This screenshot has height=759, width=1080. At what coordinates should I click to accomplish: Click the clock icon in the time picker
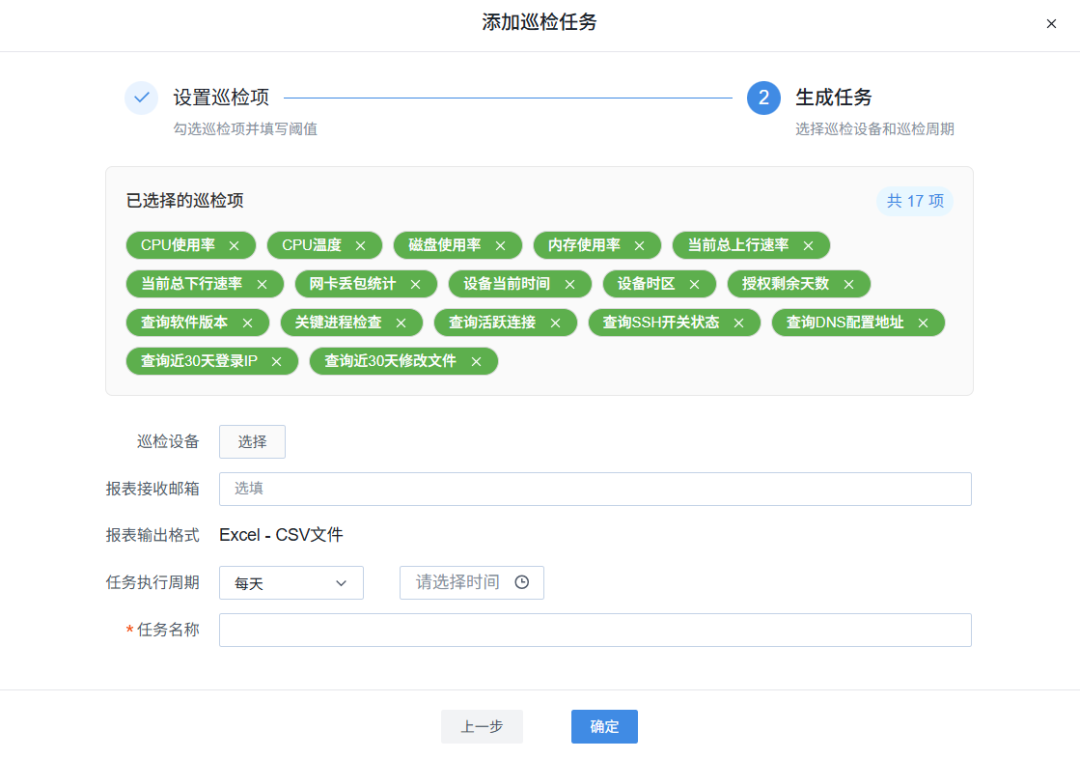(522, 582)
